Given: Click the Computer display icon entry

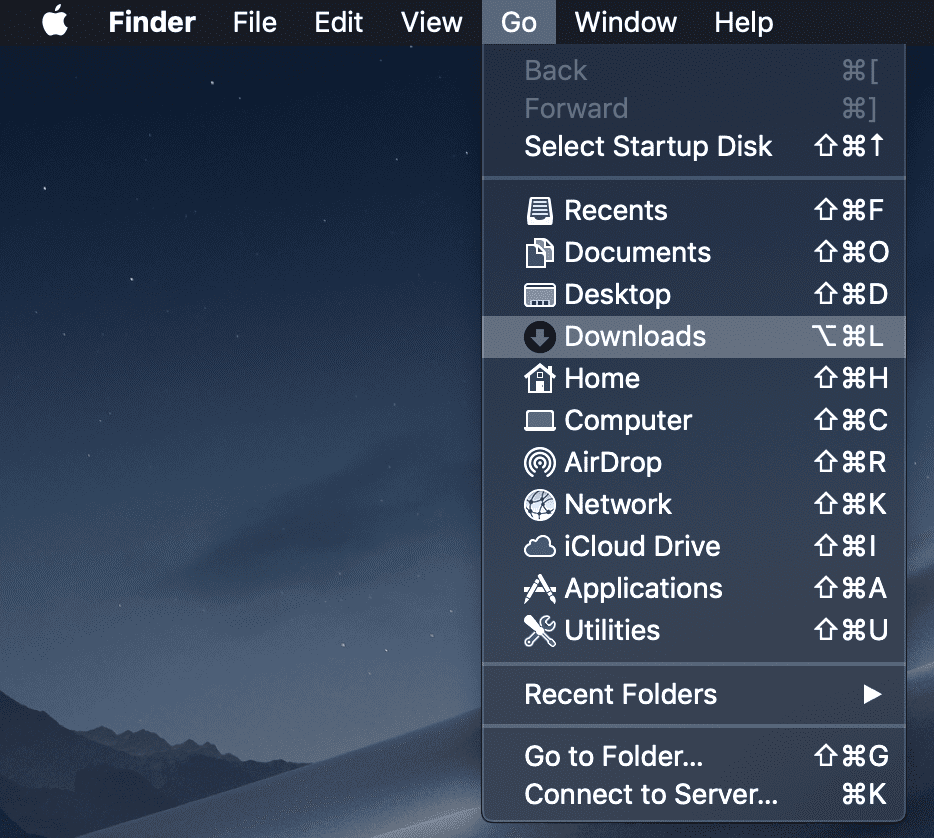Looking at the screenshot, I should (x=627, y=420).
